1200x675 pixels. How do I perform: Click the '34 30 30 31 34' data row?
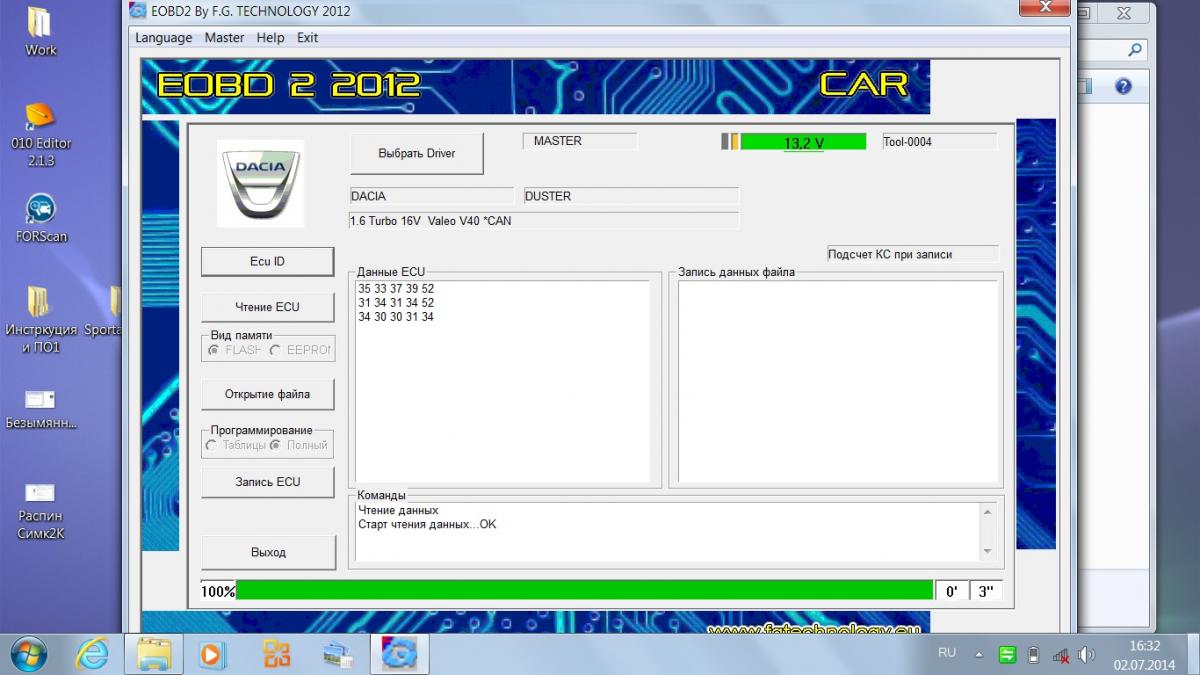[x=395, y=317]
